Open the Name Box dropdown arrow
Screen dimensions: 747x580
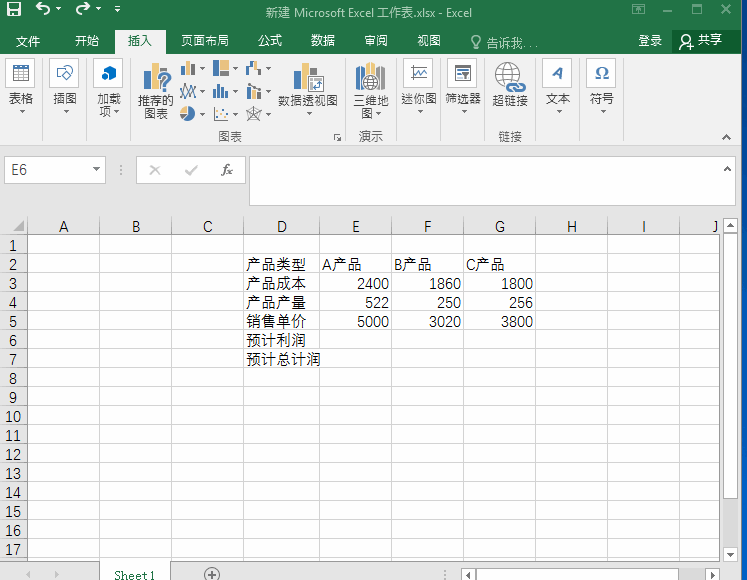[x=96, y=170]
